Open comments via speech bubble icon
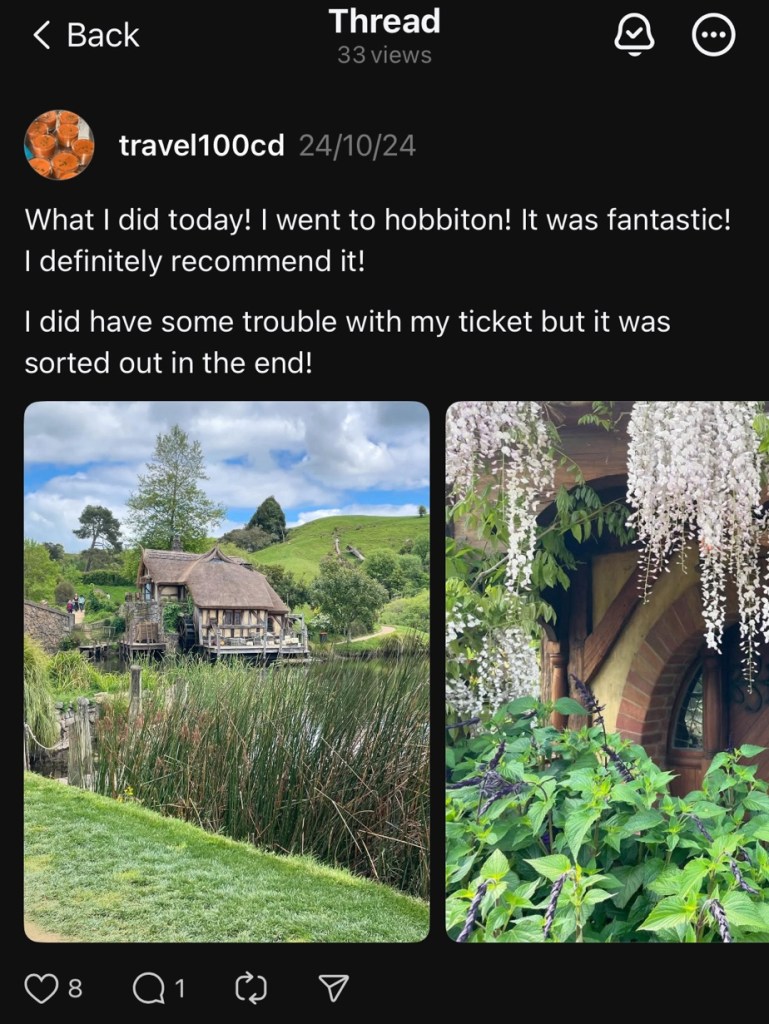769x1024 pixels. pyautogui.click(x=148, y=988)
